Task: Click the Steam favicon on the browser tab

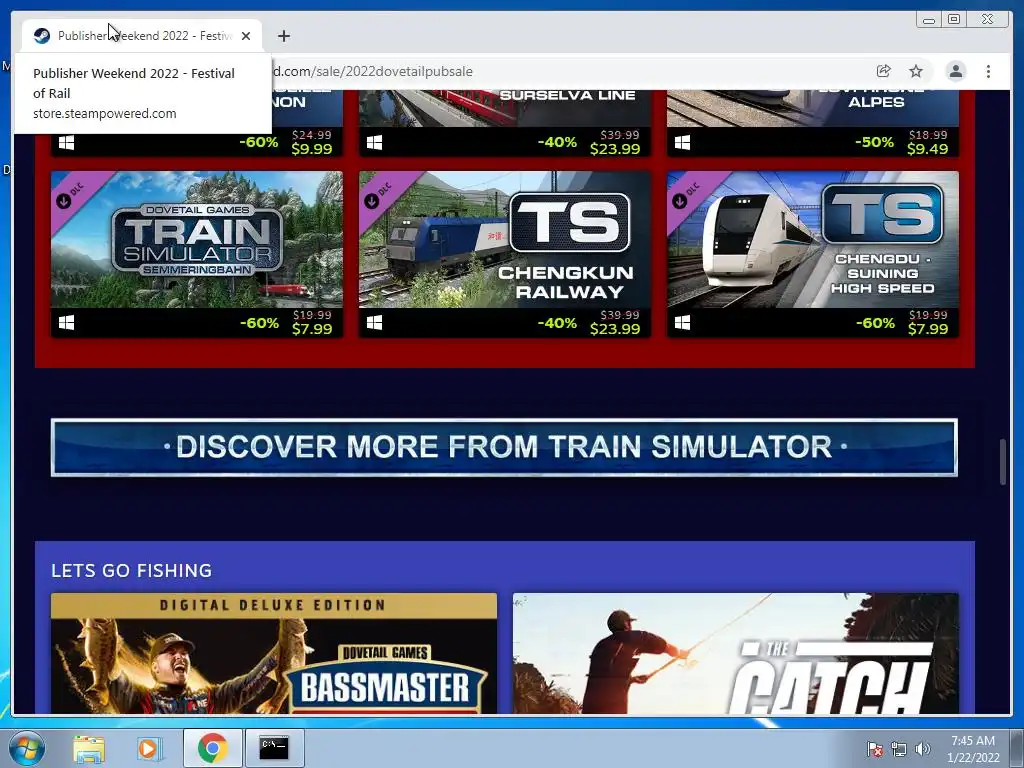Action: click(42, 36)
